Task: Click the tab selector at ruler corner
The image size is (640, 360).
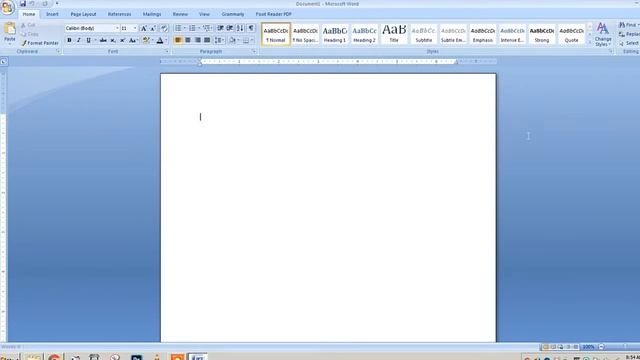Action: 4,62
